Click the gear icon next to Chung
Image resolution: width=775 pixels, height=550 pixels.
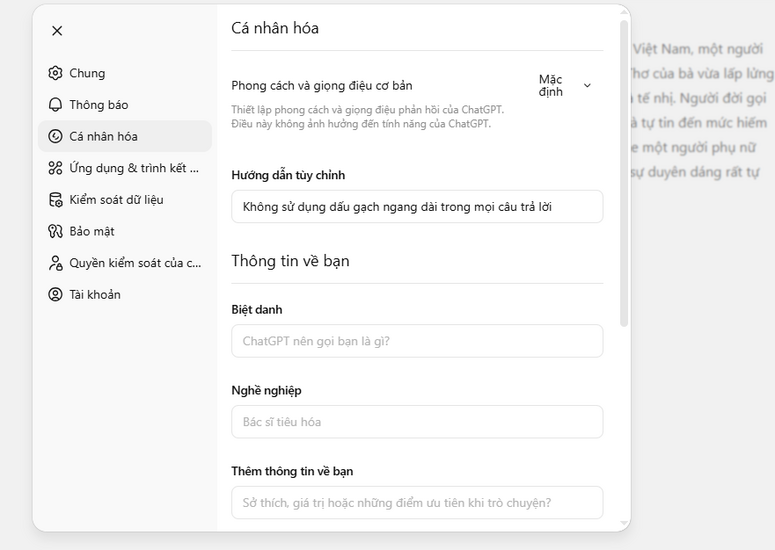55,73
